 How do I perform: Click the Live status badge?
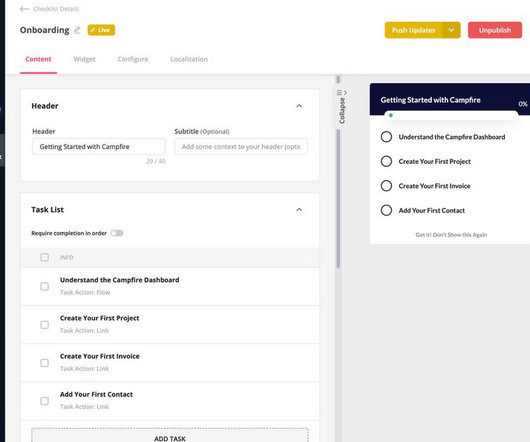tap(101, 30)
